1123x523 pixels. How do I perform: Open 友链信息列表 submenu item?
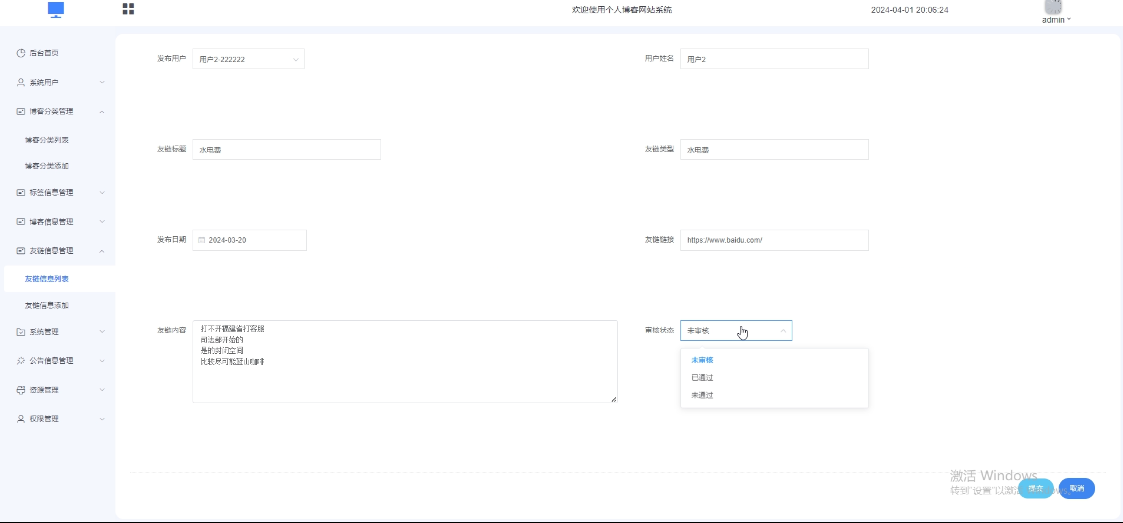pyautogui.click(x=47, y=279)
